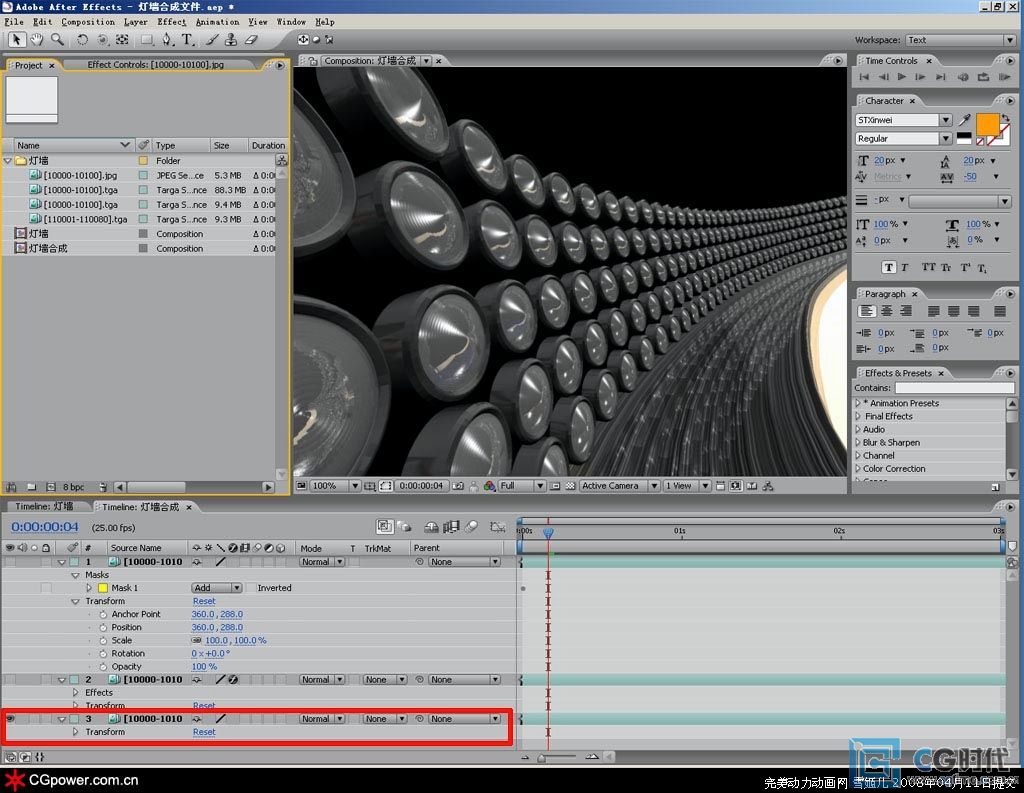The width and height of the screenshot is (1024, 793).
Task: Select the Pen tool
Action: click(x=167, y=40)
